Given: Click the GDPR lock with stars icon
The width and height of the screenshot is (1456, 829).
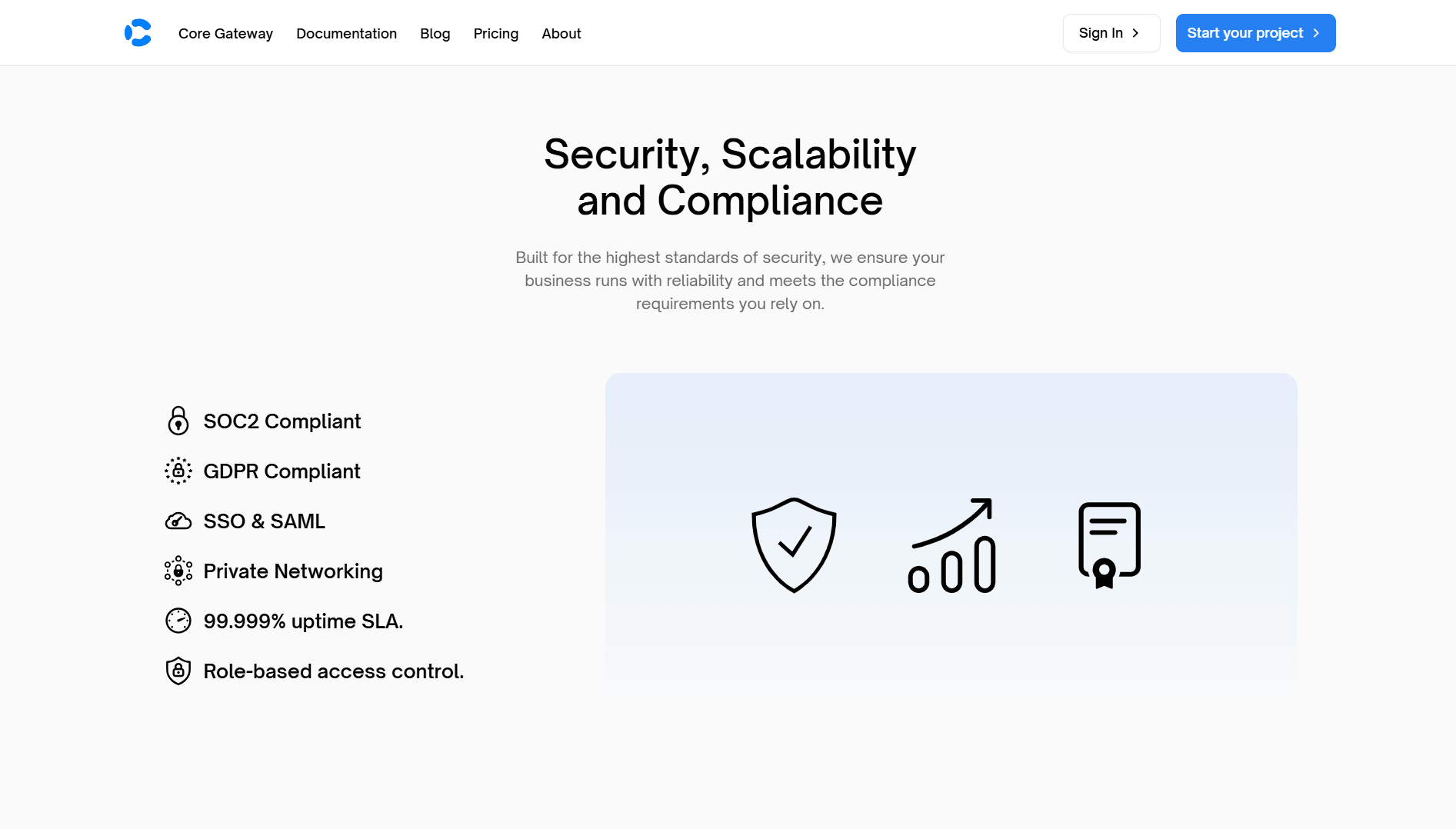Looking at the screenshot, I should 178,471.
